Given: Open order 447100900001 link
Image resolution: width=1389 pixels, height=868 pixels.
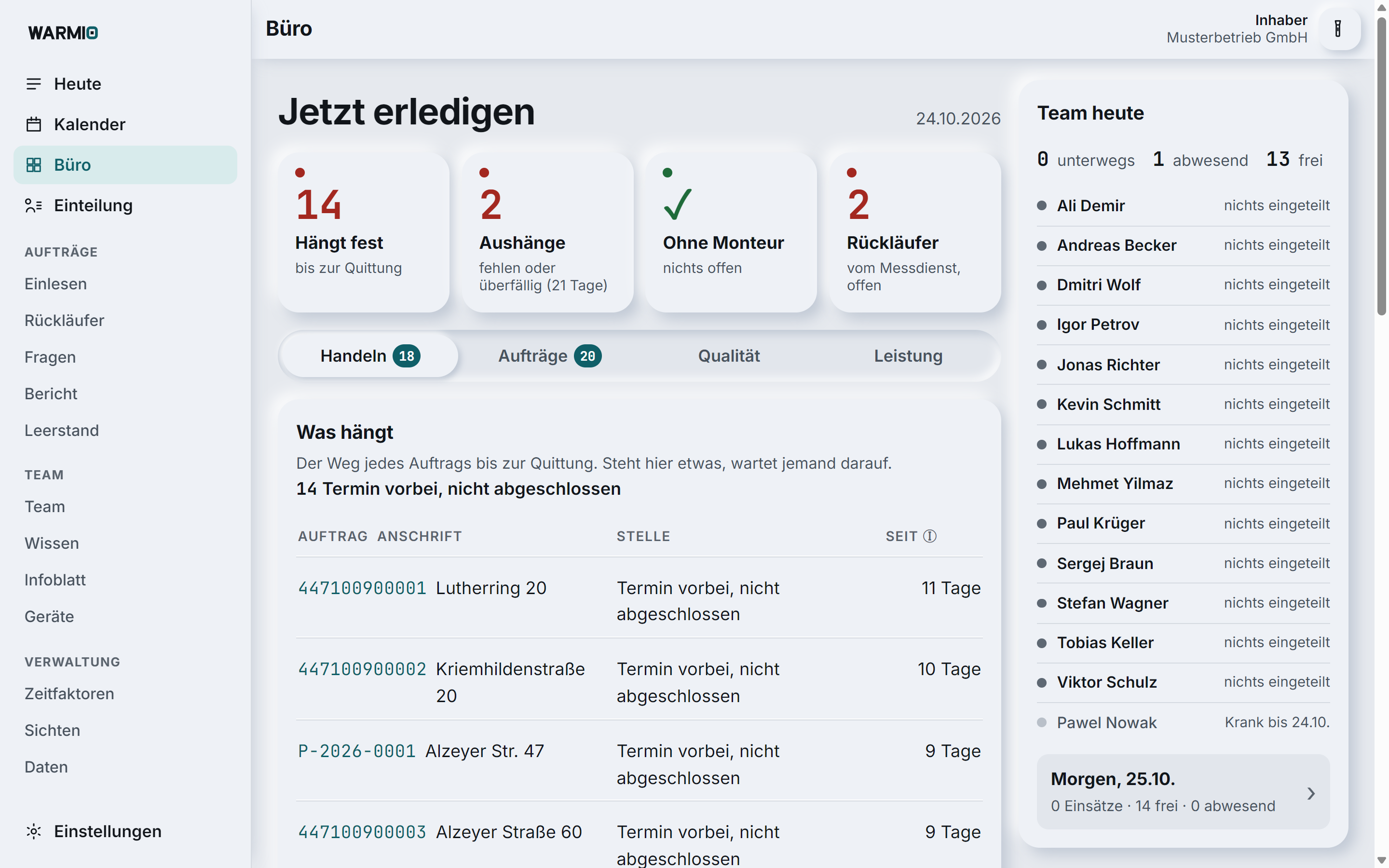Looking at the screenshot, I should click(x=362, y=588).
